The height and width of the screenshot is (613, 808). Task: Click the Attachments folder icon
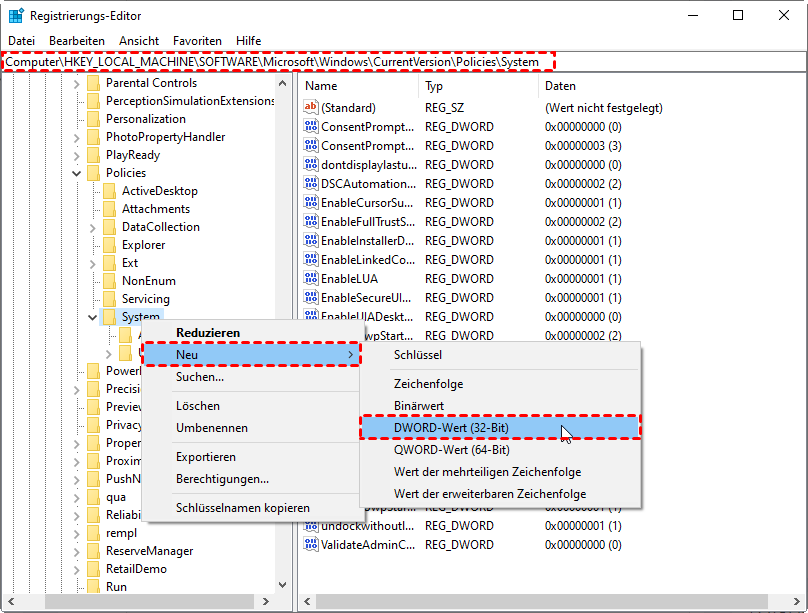[109, 209]
